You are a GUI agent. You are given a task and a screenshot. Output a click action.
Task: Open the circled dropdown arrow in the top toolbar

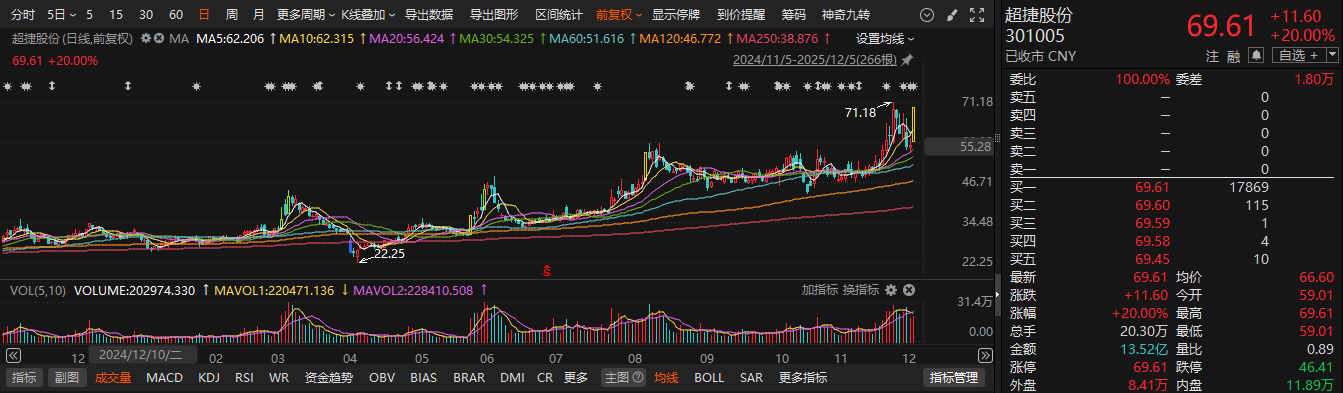point(928,15)
